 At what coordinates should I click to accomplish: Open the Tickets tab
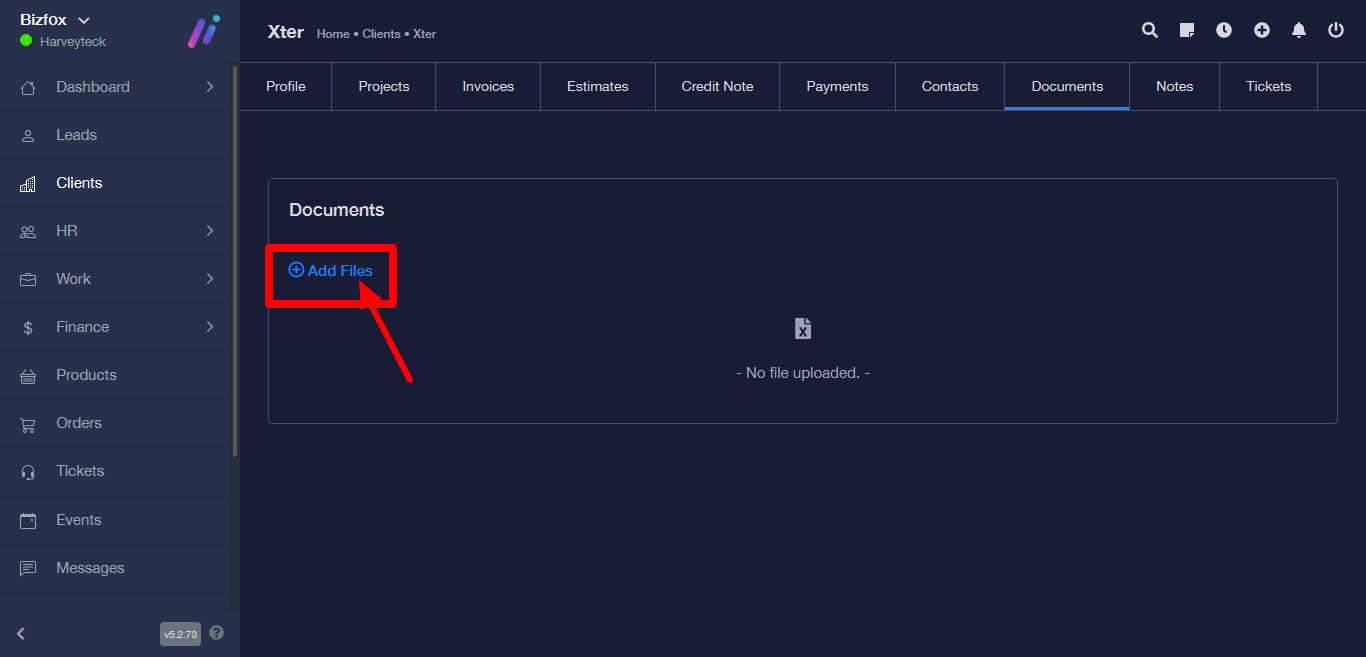(x=1268, y=87)
